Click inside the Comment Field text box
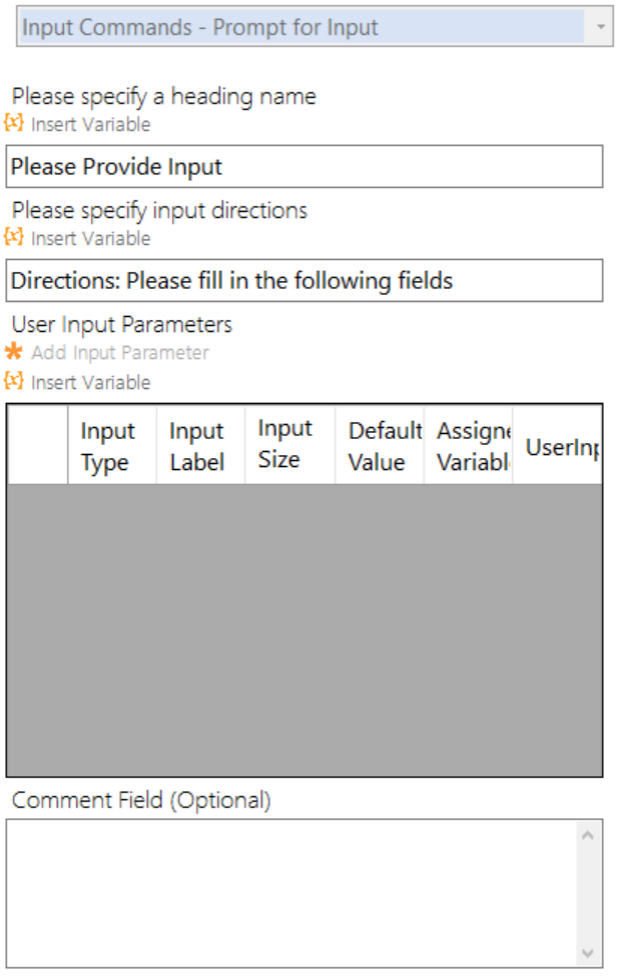 pos(290,893)
